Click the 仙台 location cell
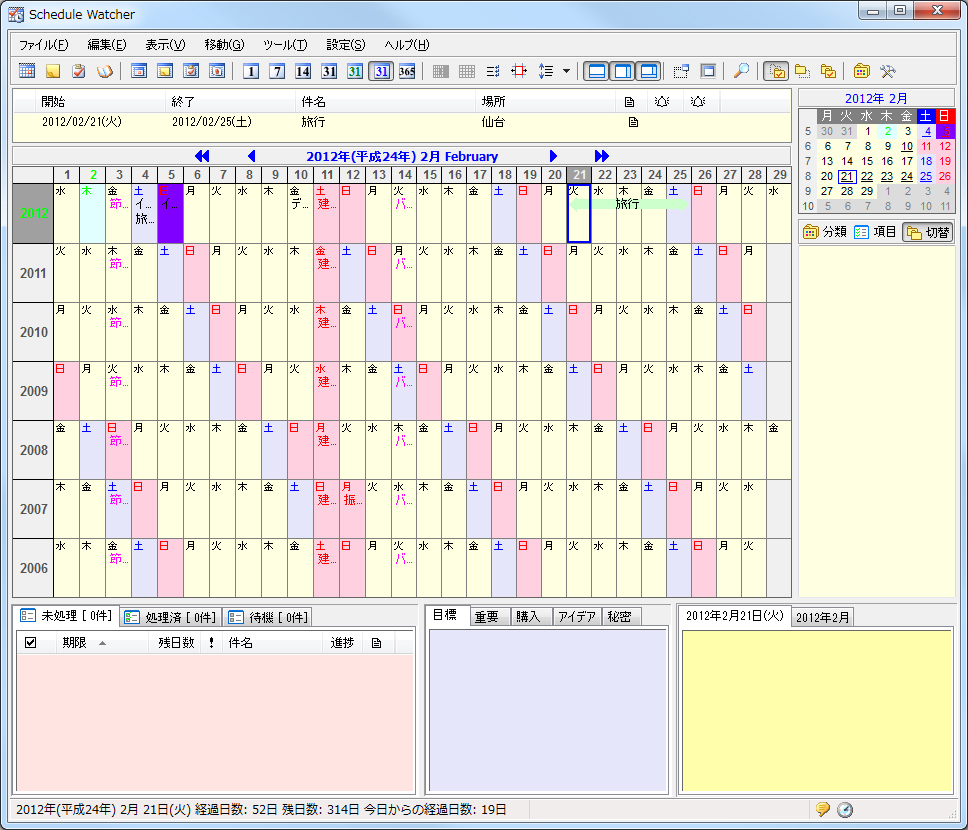 pyautogui.click(x=493, y=122)
